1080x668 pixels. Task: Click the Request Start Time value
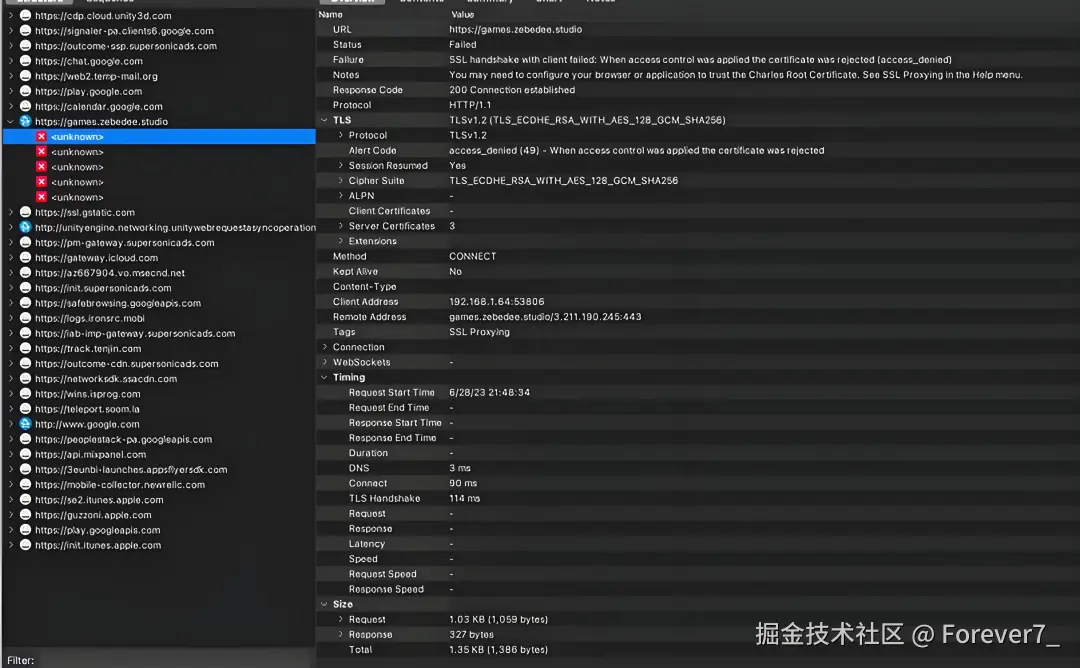click(490, 393)
